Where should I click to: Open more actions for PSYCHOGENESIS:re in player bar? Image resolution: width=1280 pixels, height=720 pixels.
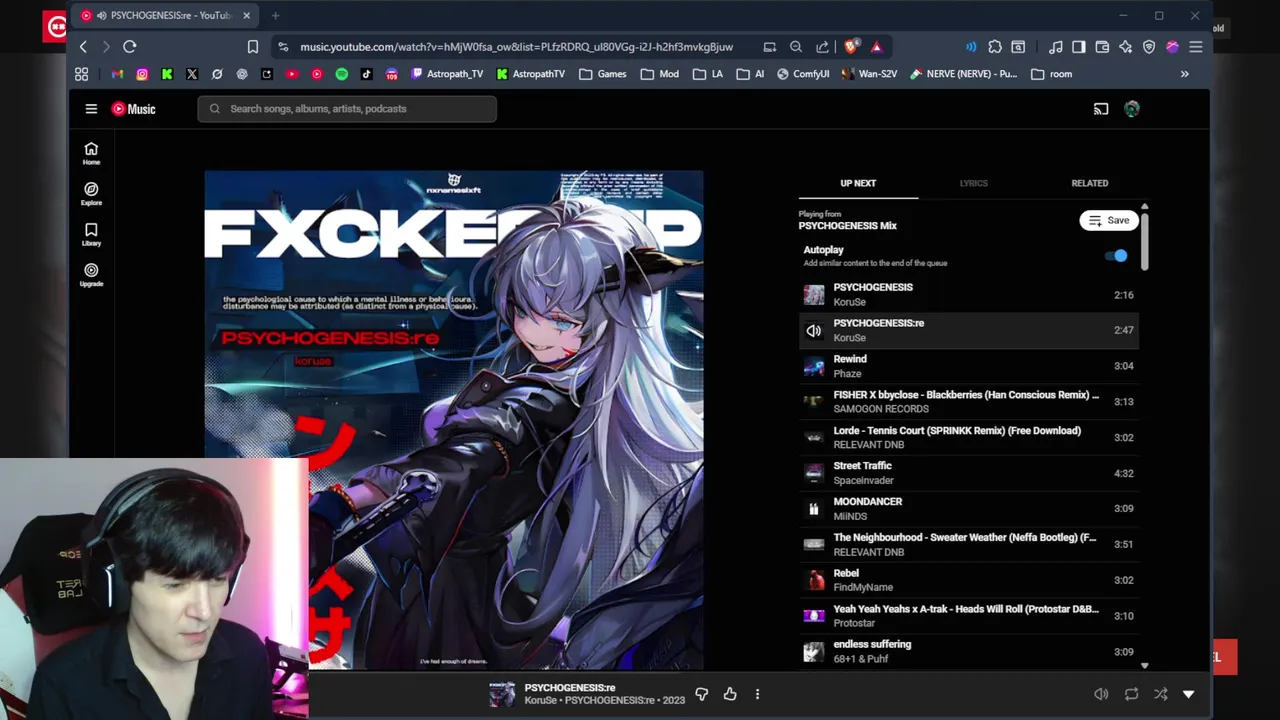757,694
